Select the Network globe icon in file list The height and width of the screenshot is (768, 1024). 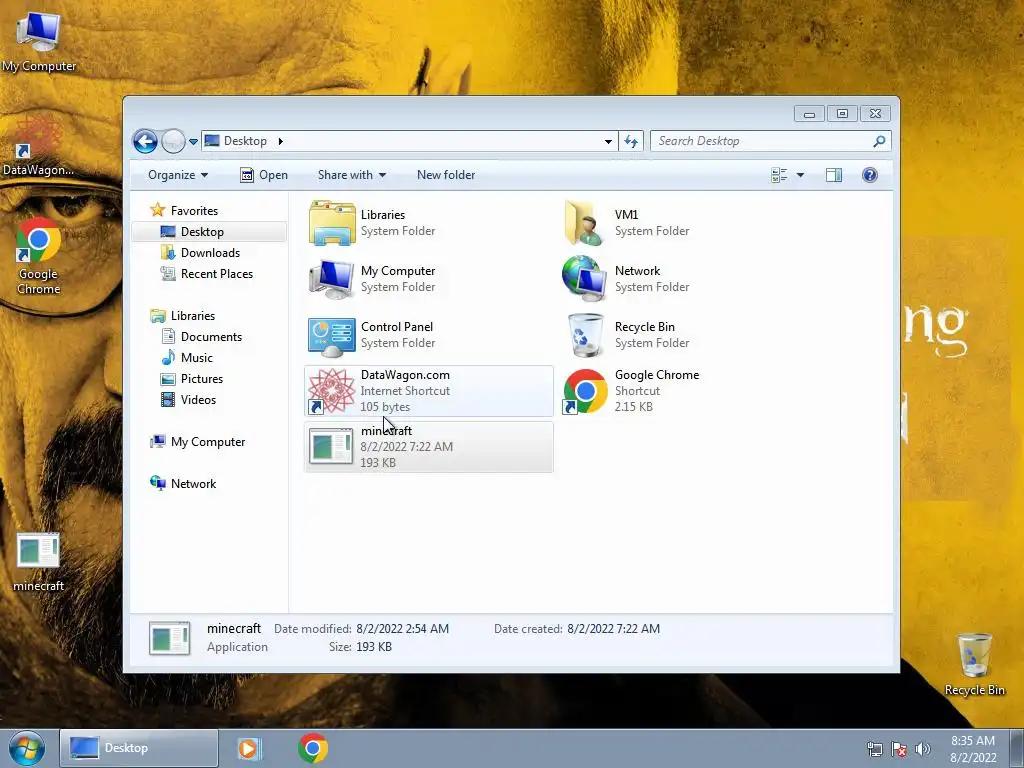pos(584,279)
